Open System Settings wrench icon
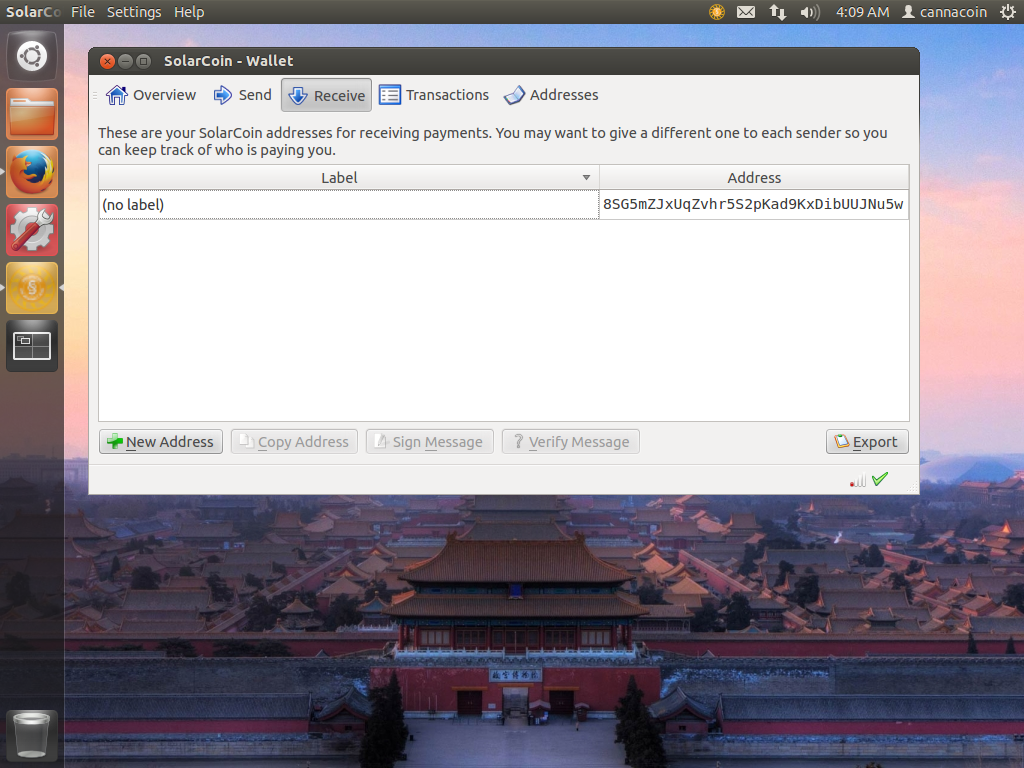Image resolution: width=1024 pixels, height=768 pixels. pyautogui.click(x=32, y=230)
